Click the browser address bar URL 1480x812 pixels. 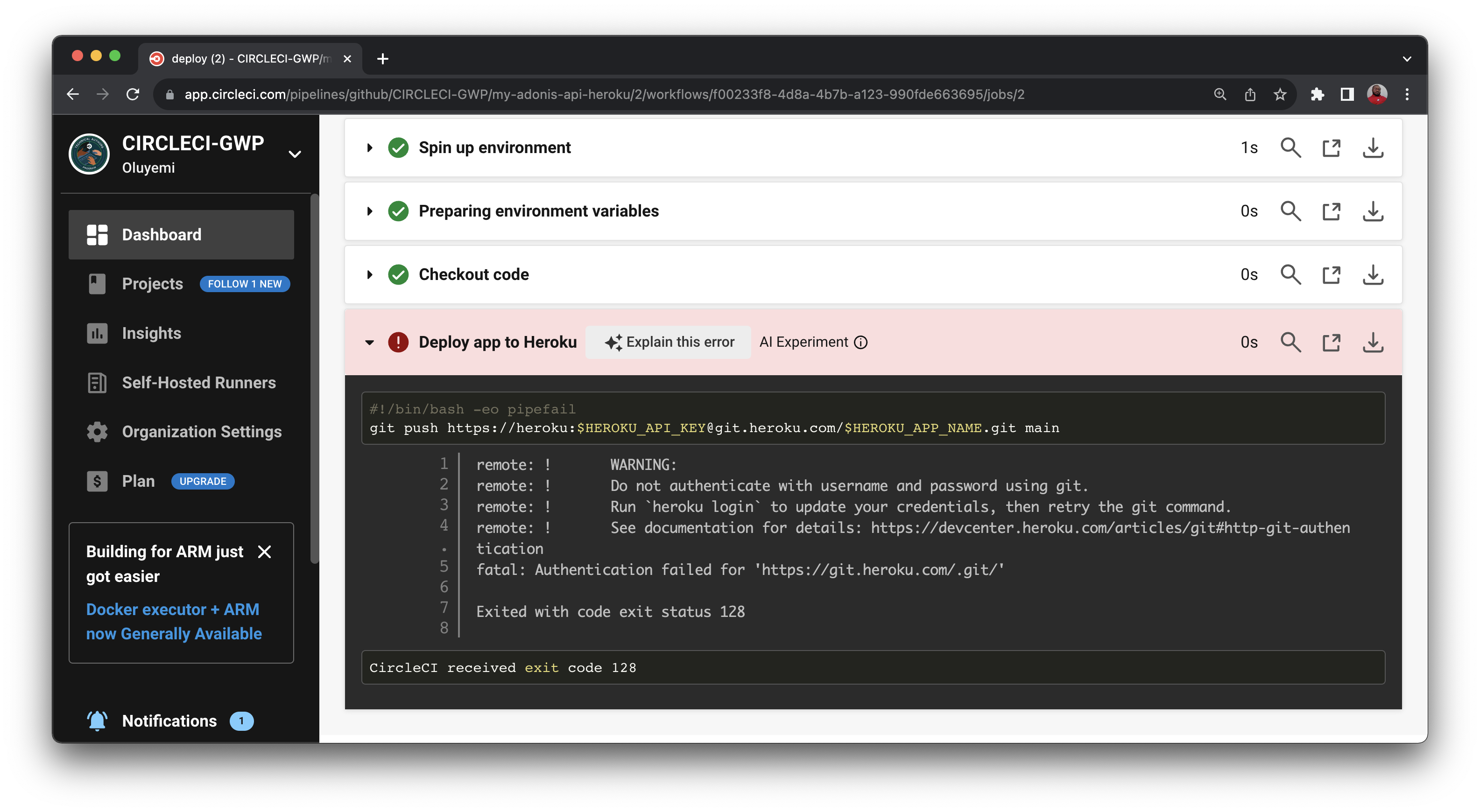[x=603, y=94]
